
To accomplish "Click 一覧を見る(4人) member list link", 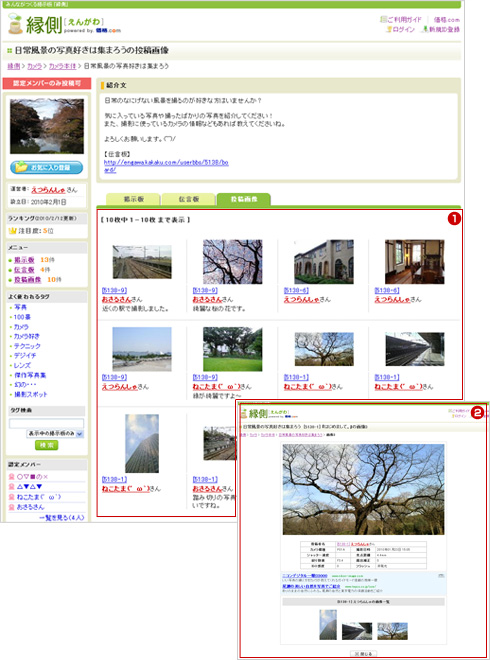I will (x=62, y=517).
